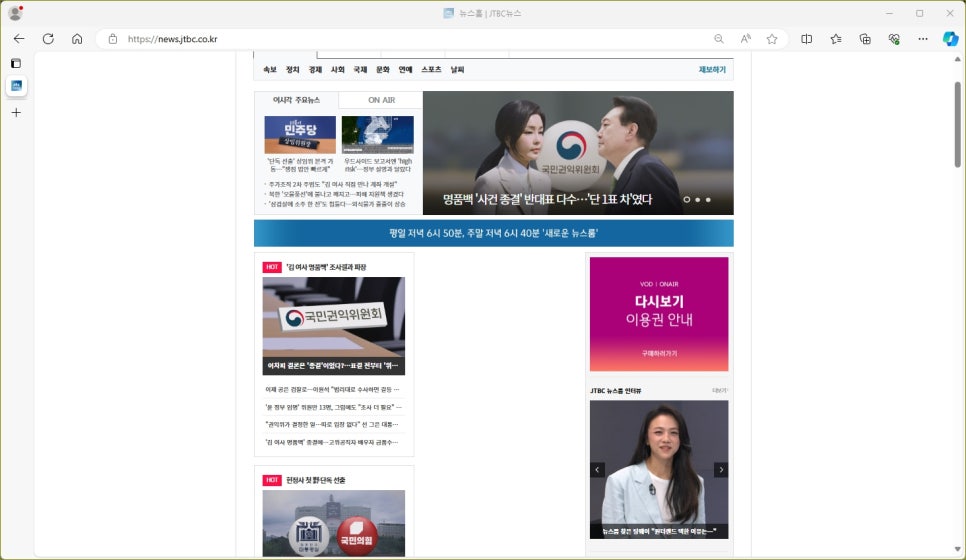This screenshot has height=560, width=966.
Task: Show next interview slide arrow
Action: click(x=721, y=469)
